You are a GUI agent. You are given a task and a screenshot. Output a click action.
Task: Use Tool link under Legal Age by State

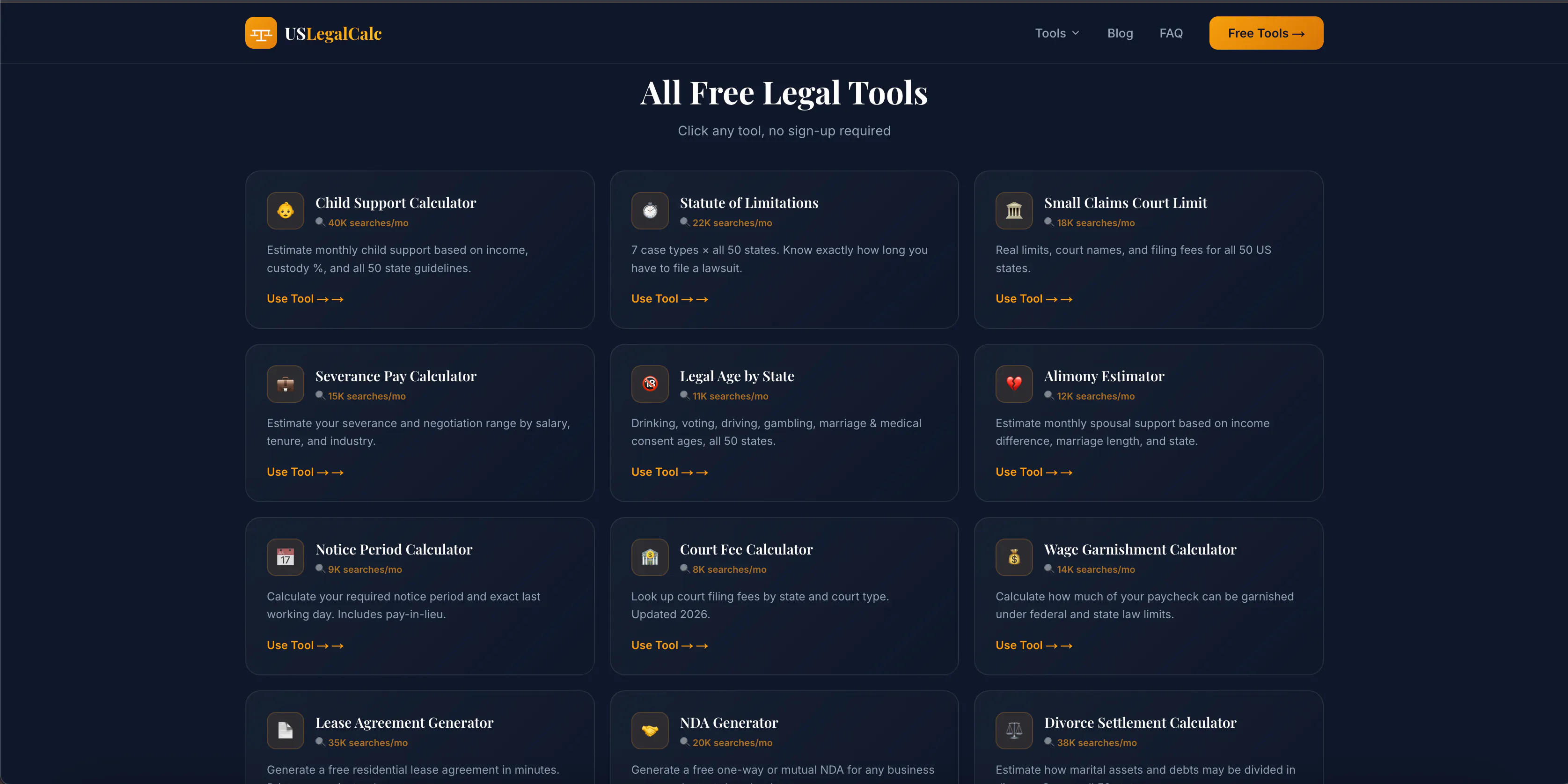pos(670,472)
